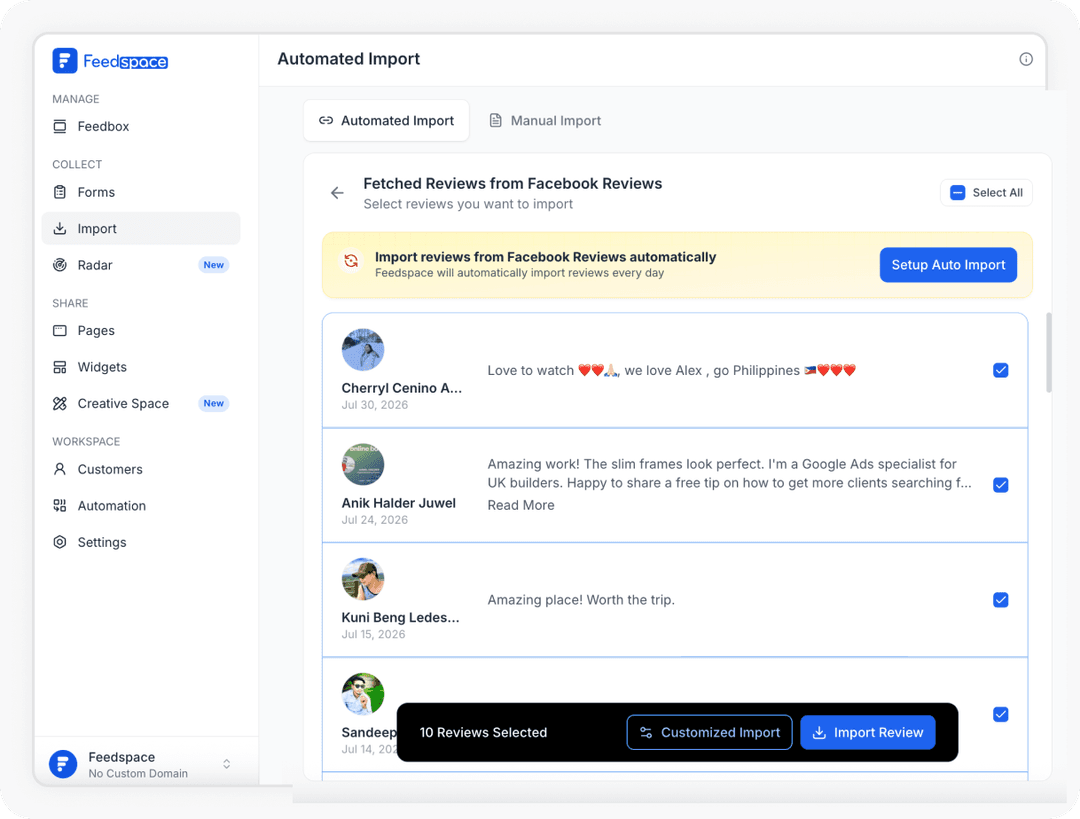This screenshot has height=819, width=1080.
Task: Open Forms in the sidebar
Action: tap(141, 192)
